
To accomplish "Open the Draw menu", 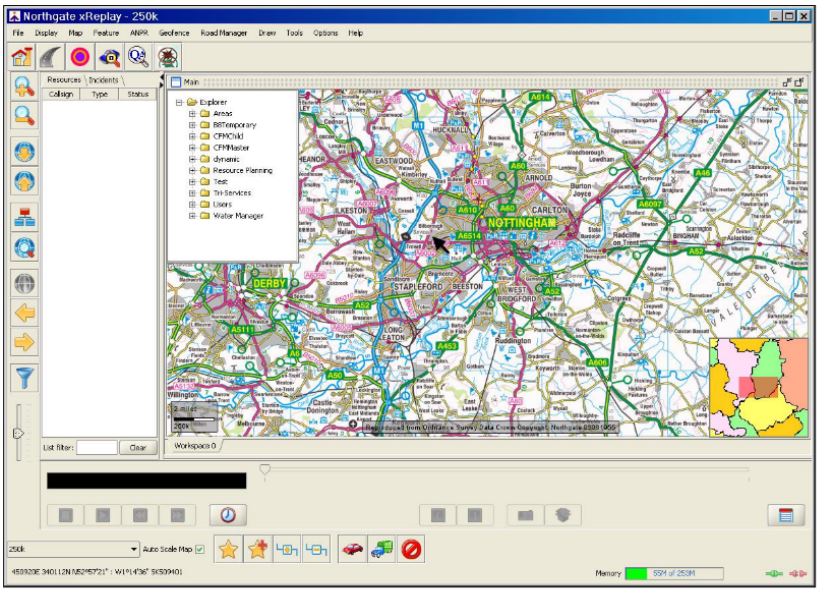I will click(267, 33).
